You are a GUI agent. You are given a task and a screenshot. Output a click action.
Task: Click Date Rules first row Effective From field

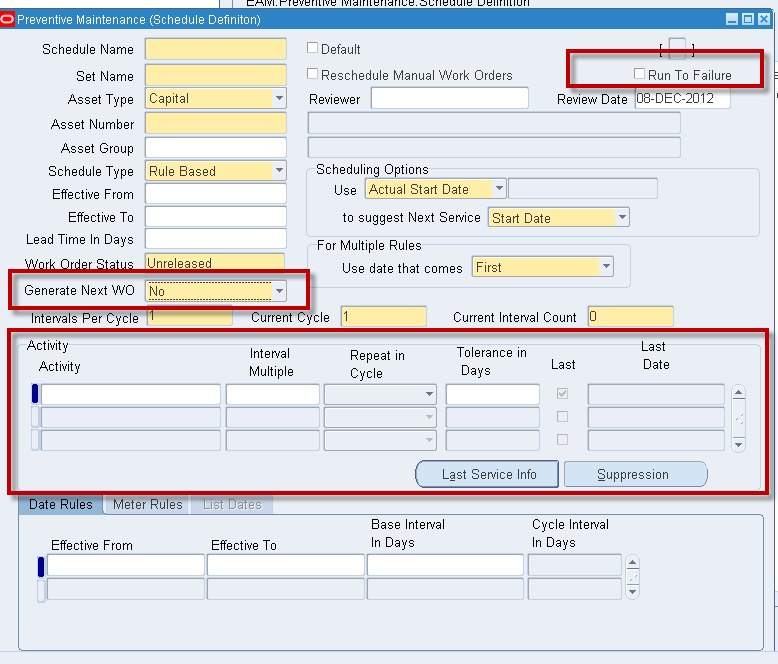[126, 565]
